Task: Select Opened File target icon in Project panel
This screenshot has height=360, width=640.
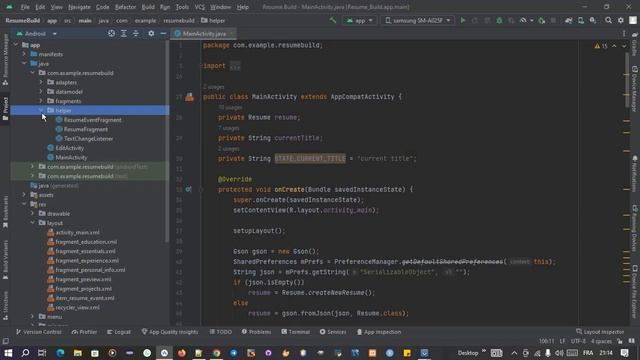Action: pos(111,33)
